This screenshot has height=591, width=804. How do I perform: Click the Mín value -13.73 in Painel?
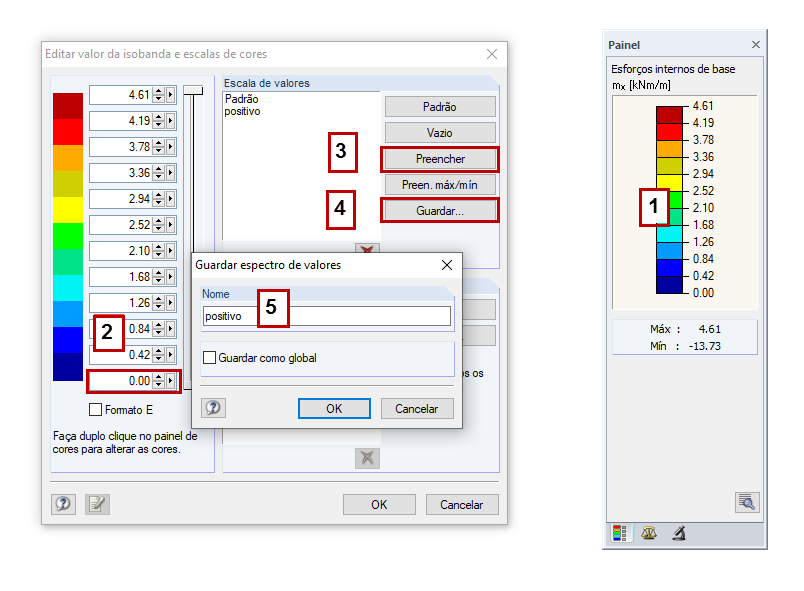(x=705, y=346)
